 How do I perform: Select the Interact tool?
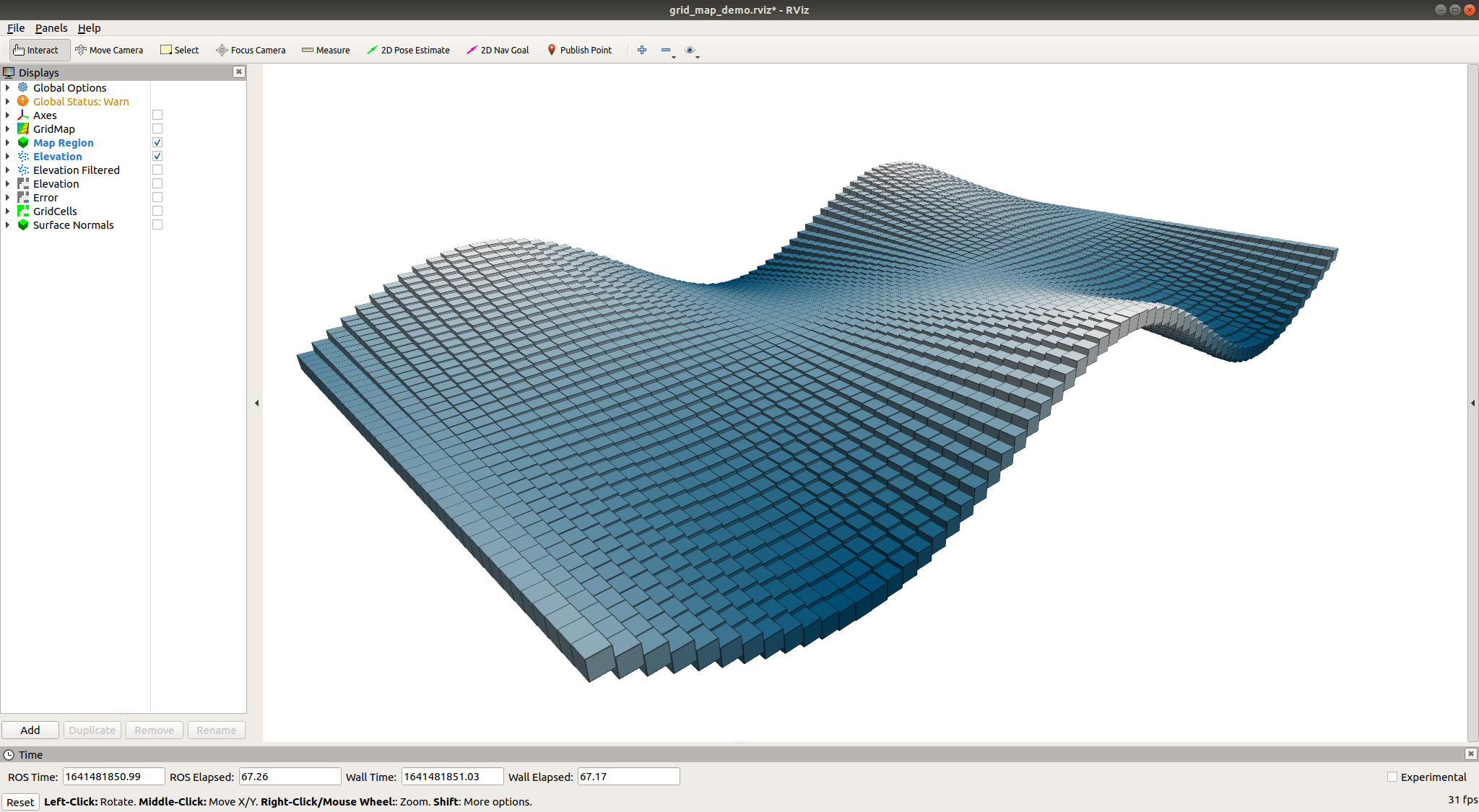click(x=39, y=50)
